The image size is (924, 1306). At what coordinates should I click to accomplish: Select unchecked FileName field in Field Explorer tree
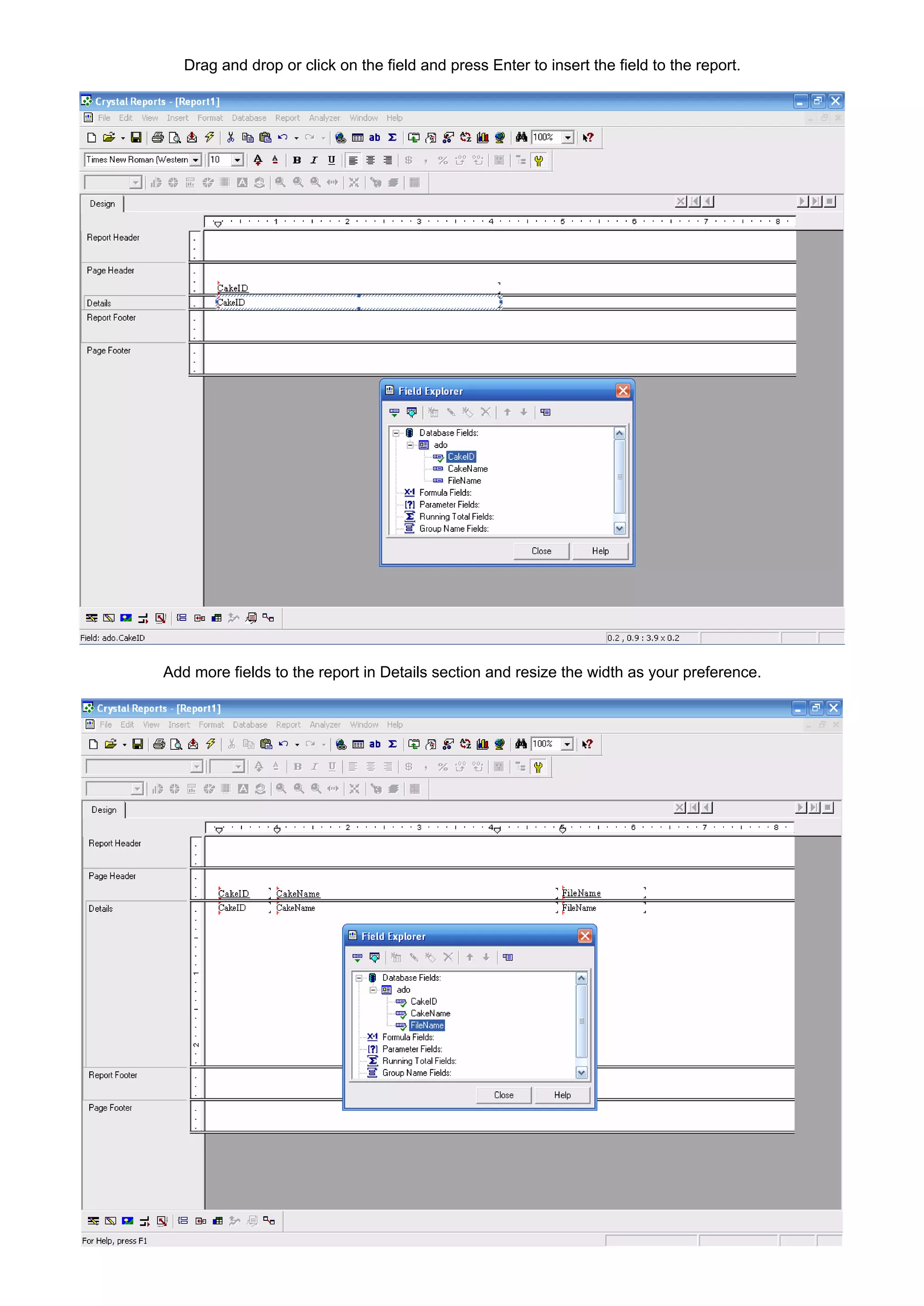tap(464, 480)
